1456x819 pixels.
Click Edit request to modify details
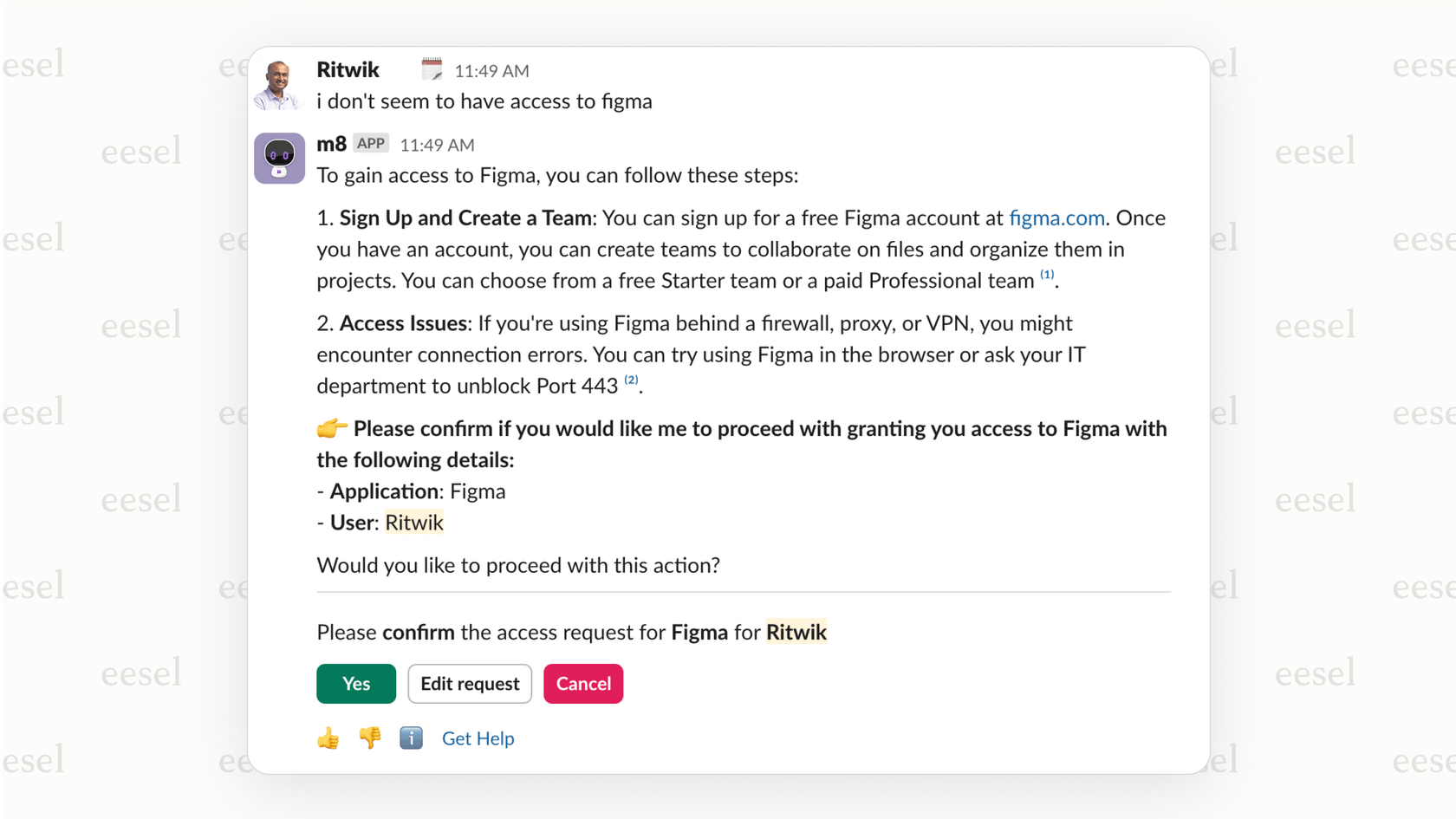pos(470,684)
